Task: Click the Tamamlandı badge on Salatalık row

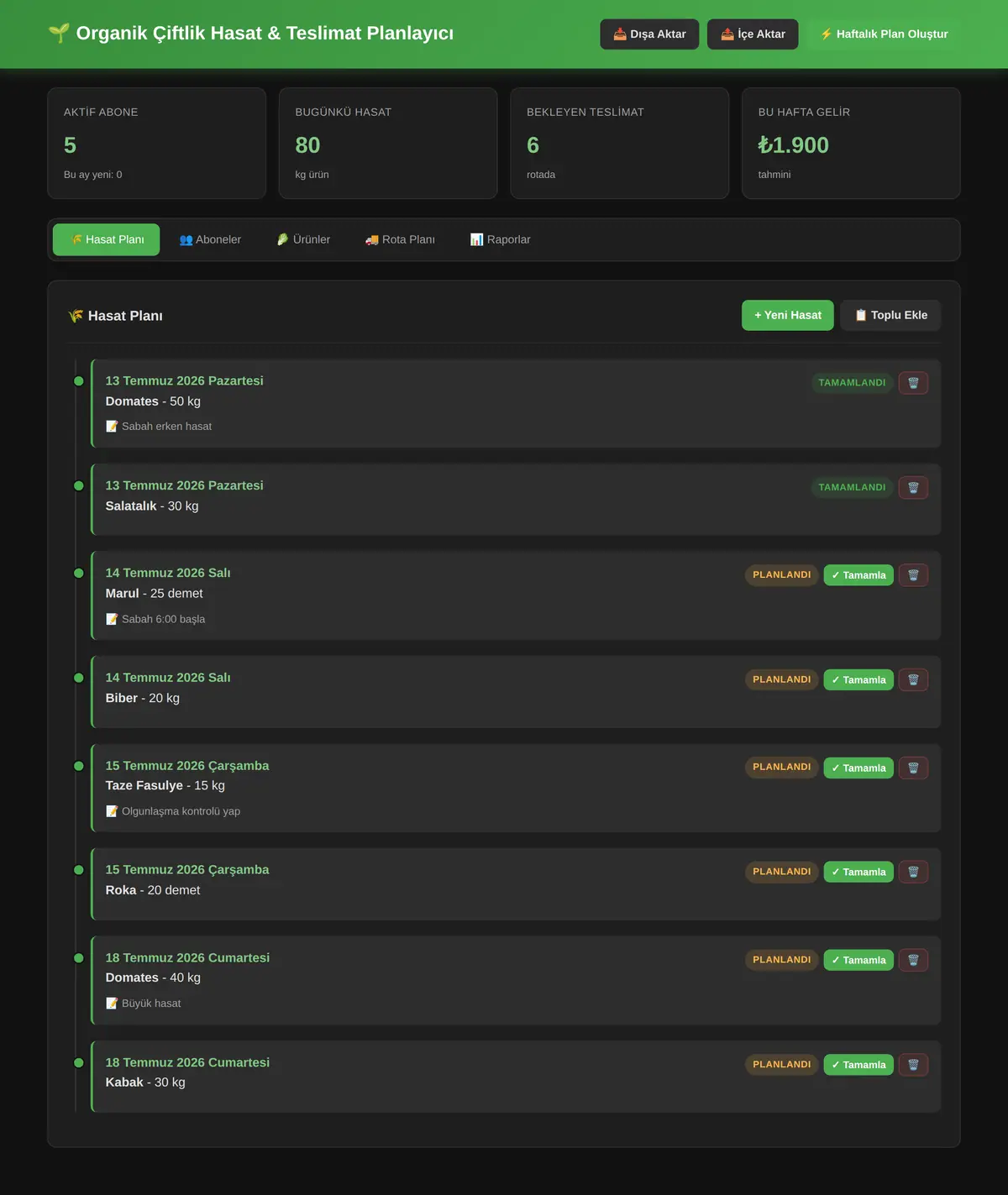Action: pos(852,488)
